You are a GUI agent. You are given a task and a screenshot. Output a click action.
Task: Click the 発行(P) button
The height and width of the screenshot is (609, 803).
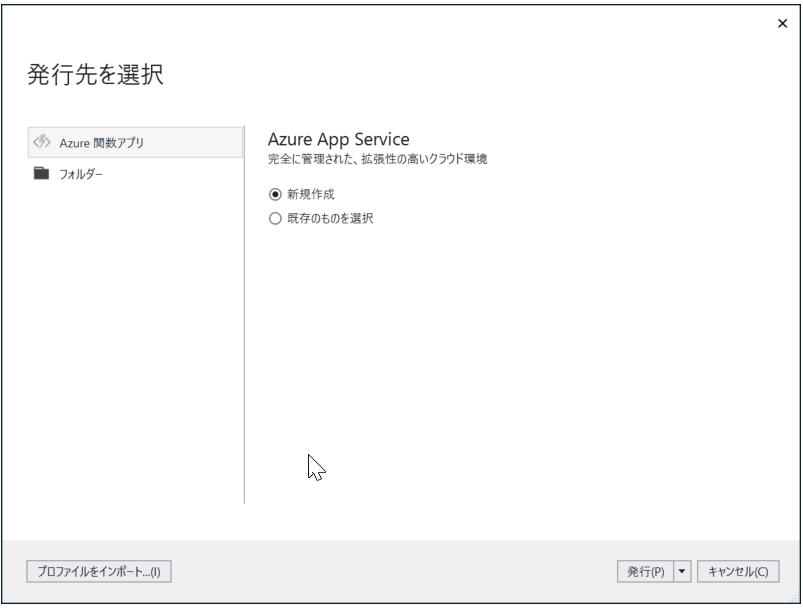click(645, 571)
